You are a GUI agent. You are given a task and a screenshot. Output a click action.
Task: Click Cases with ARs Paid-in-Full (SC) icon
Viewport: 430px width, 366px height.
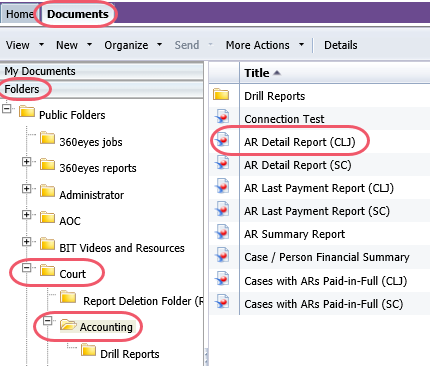click(222, 302)
